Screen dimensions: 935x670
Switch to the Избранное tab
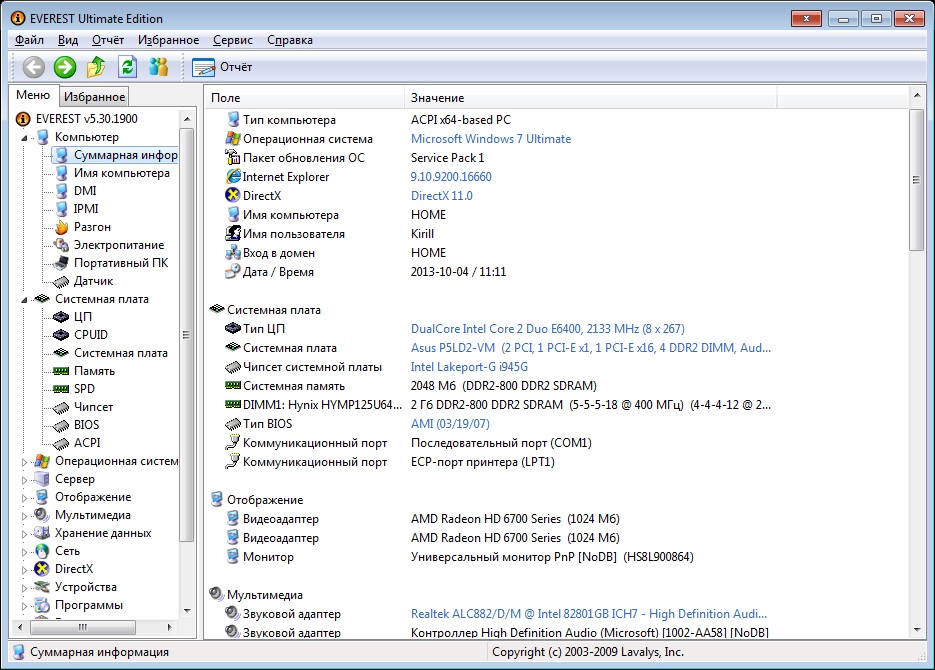94,97
